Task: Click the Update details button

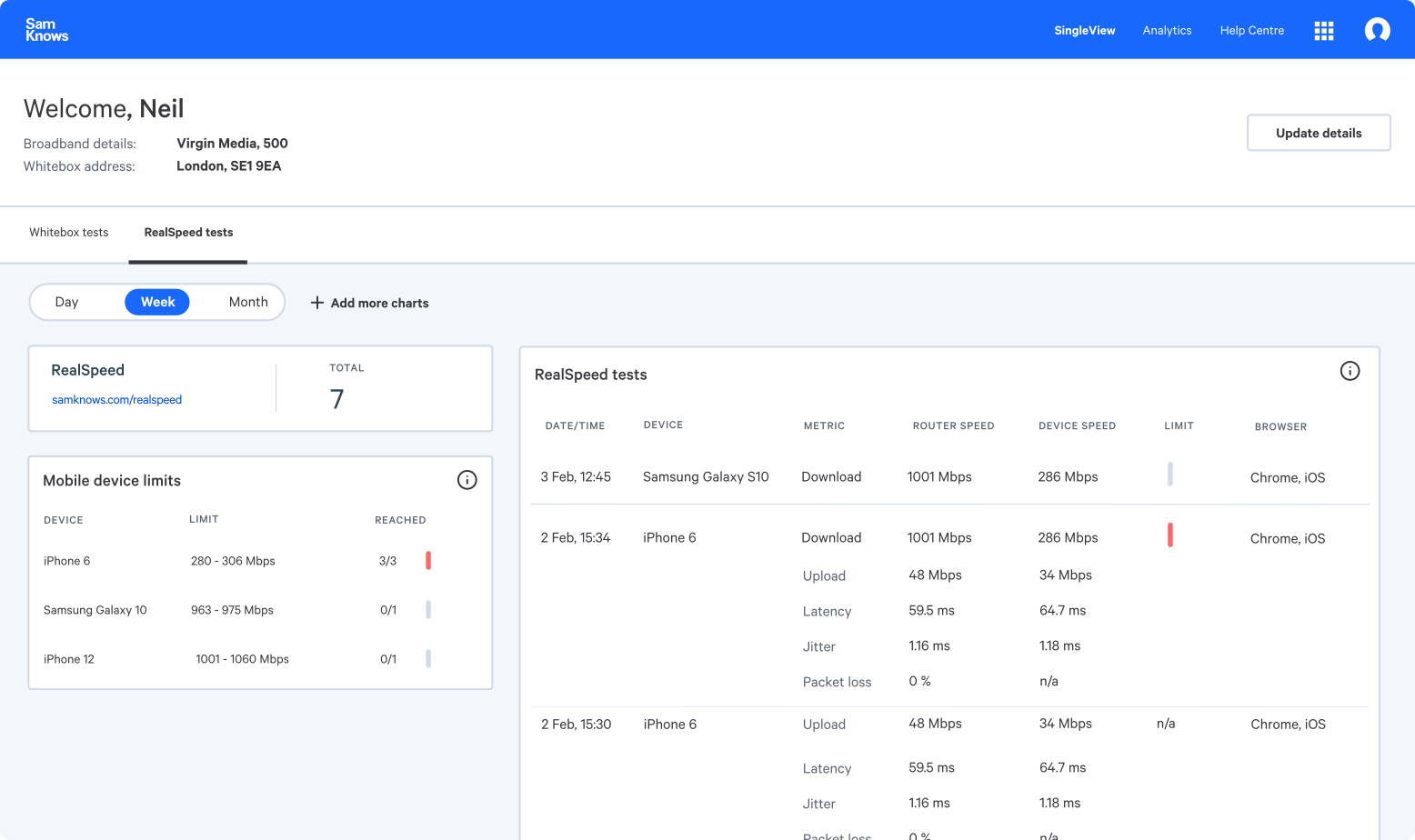Action: [x=1318, y=133]
